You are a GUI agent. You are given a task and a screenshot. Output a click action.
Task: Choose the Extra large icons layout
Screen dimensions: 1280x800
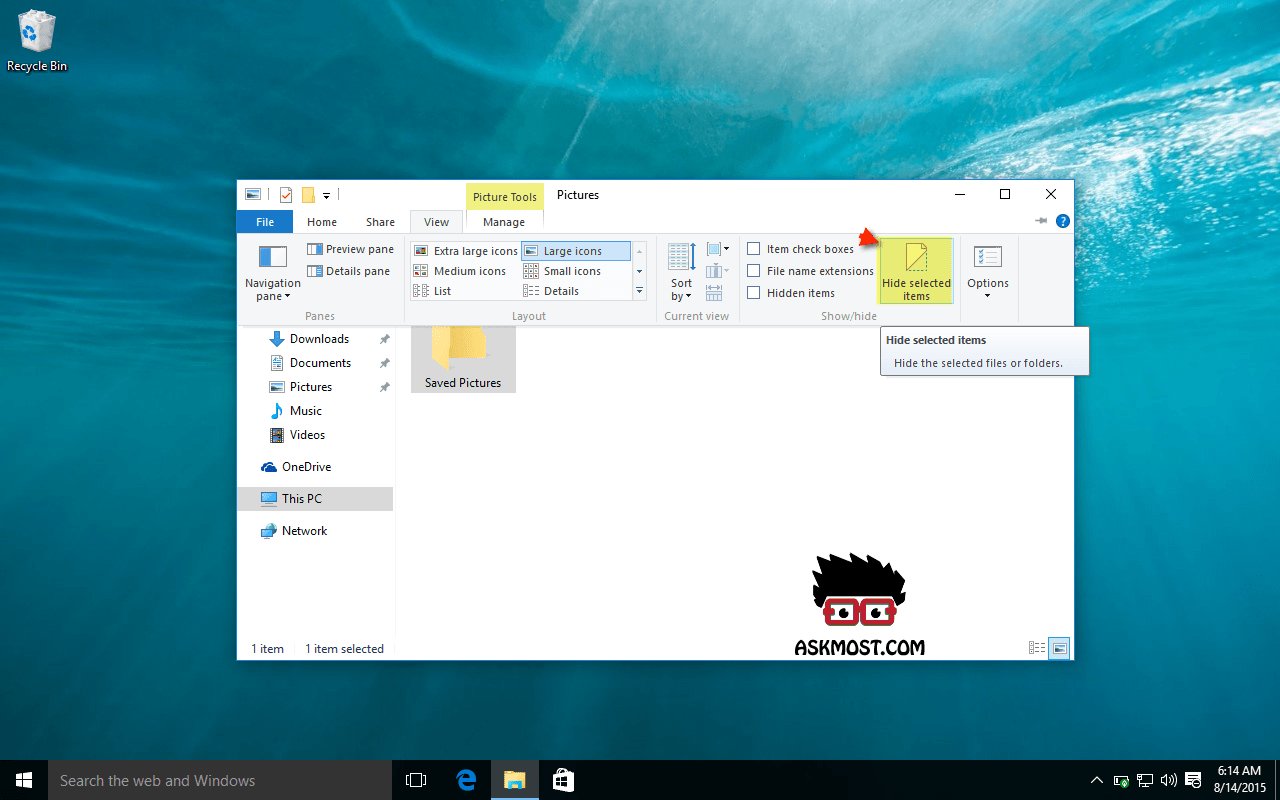click(465, 251)
